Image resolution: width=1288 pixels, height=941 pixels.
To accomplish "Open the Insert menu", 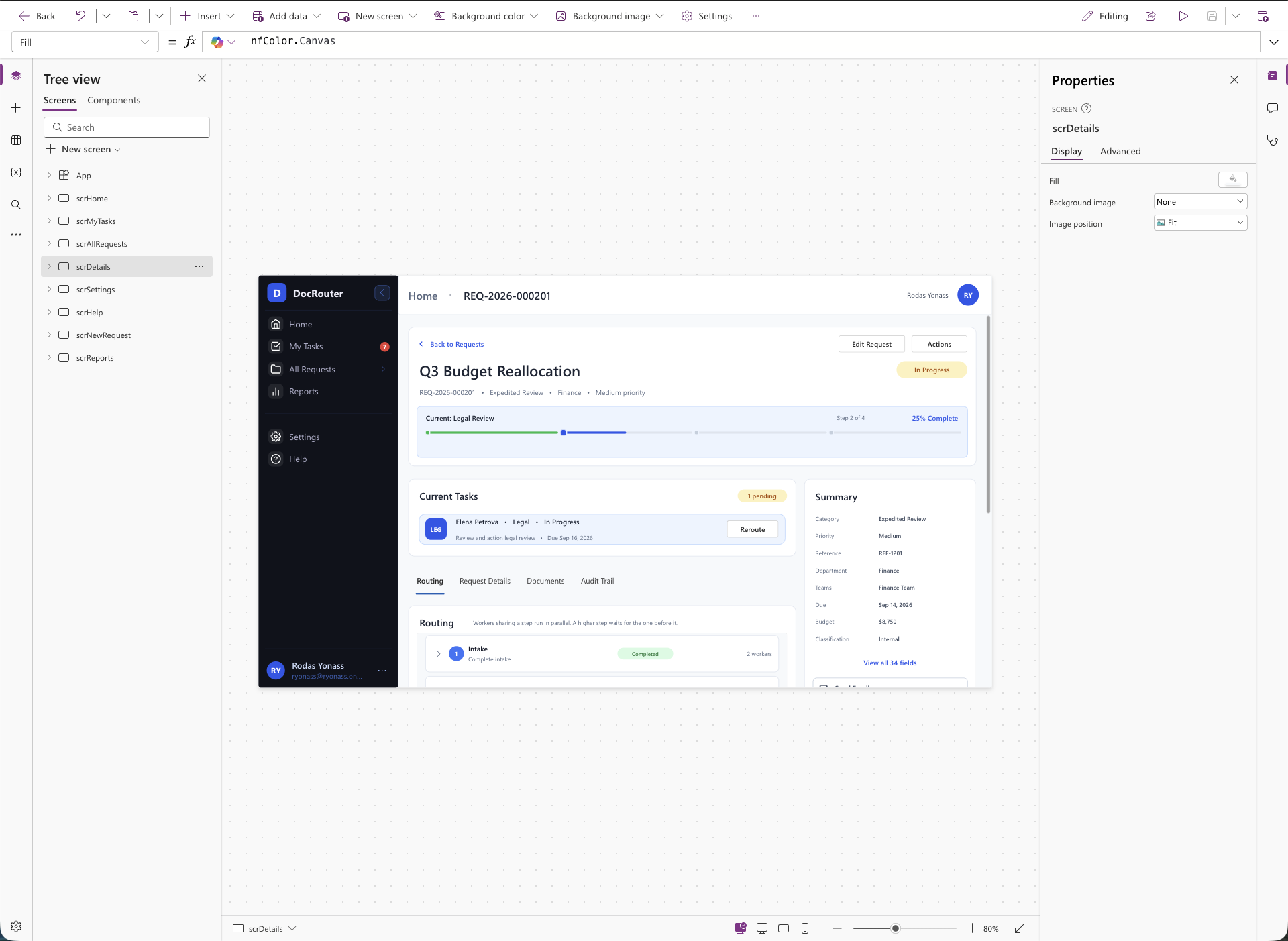I will [x=207, y=16].
